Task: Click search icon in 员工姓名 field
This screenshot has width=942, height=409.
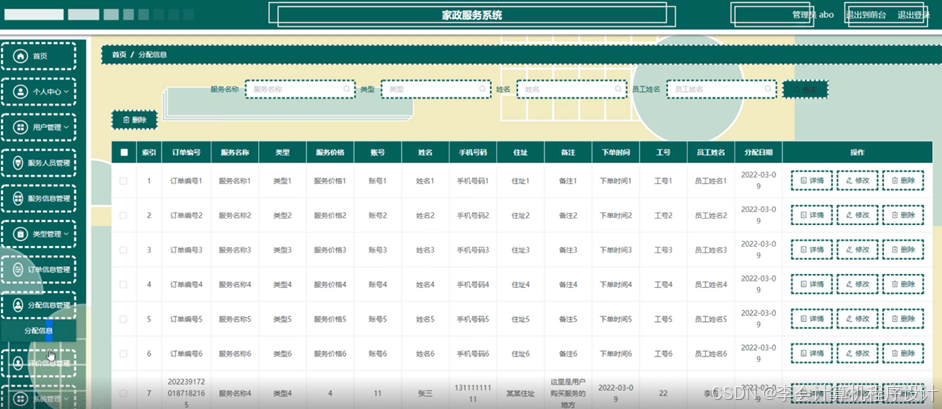Action: pyautogui.click(x=767, y=89)
